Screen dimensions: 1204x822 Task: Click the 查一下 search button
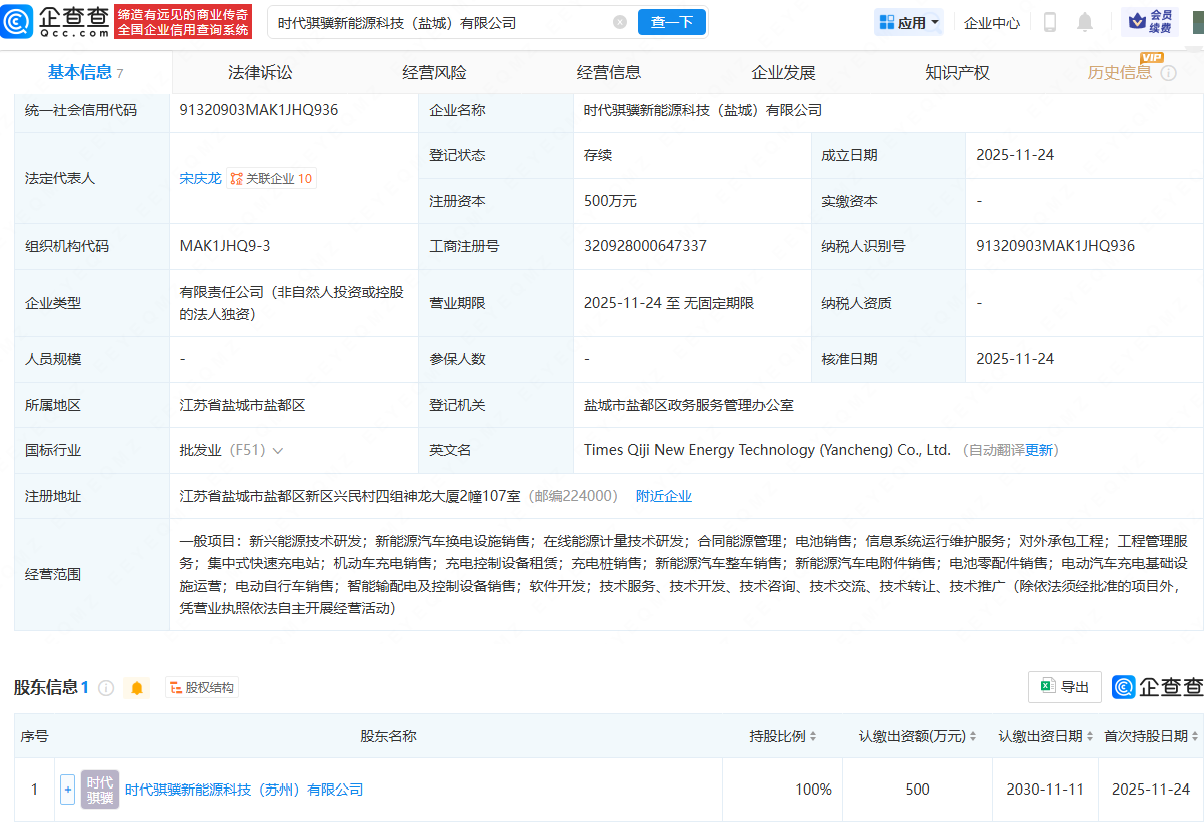point(671,21)
